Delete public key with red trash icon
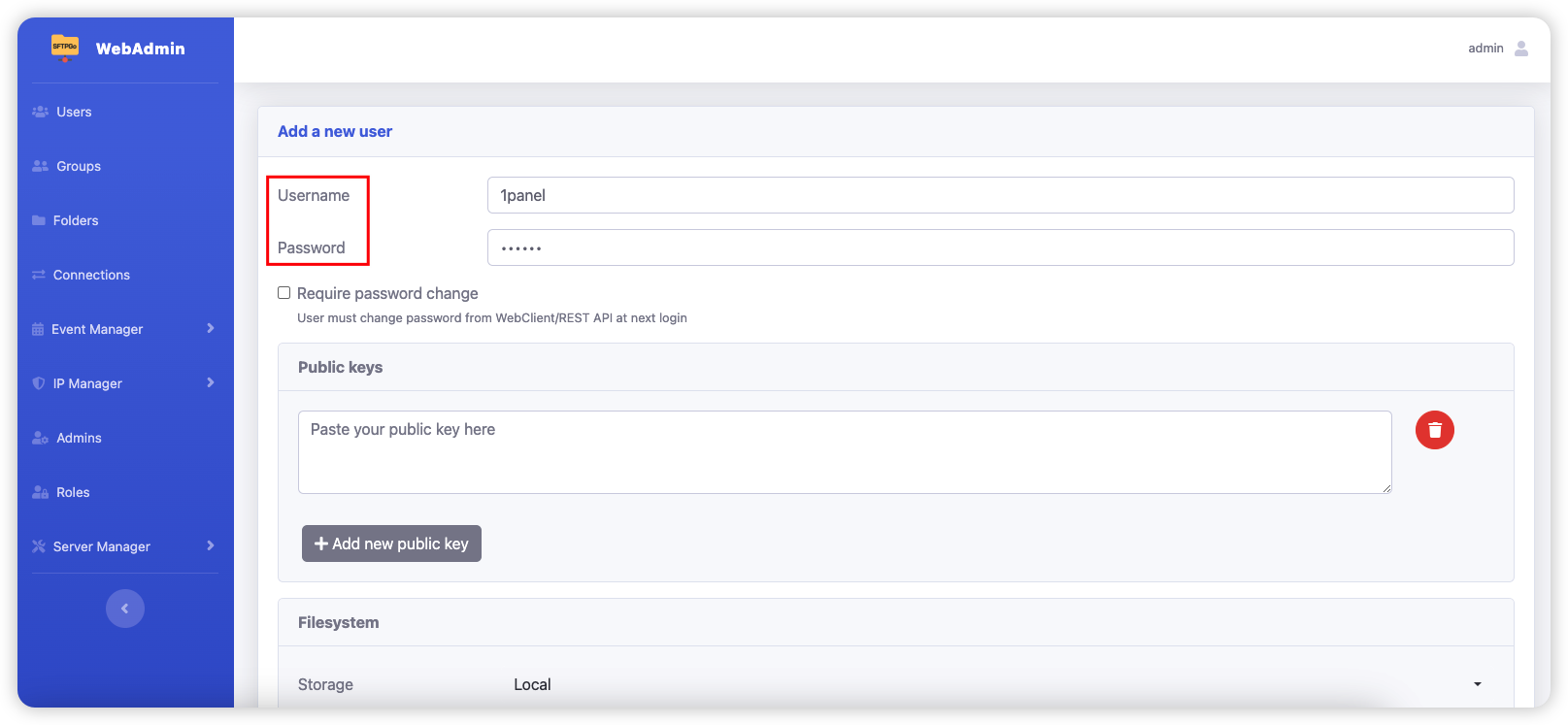Viewport: 1568px width, 725px height. click(x=1434, y=430)
